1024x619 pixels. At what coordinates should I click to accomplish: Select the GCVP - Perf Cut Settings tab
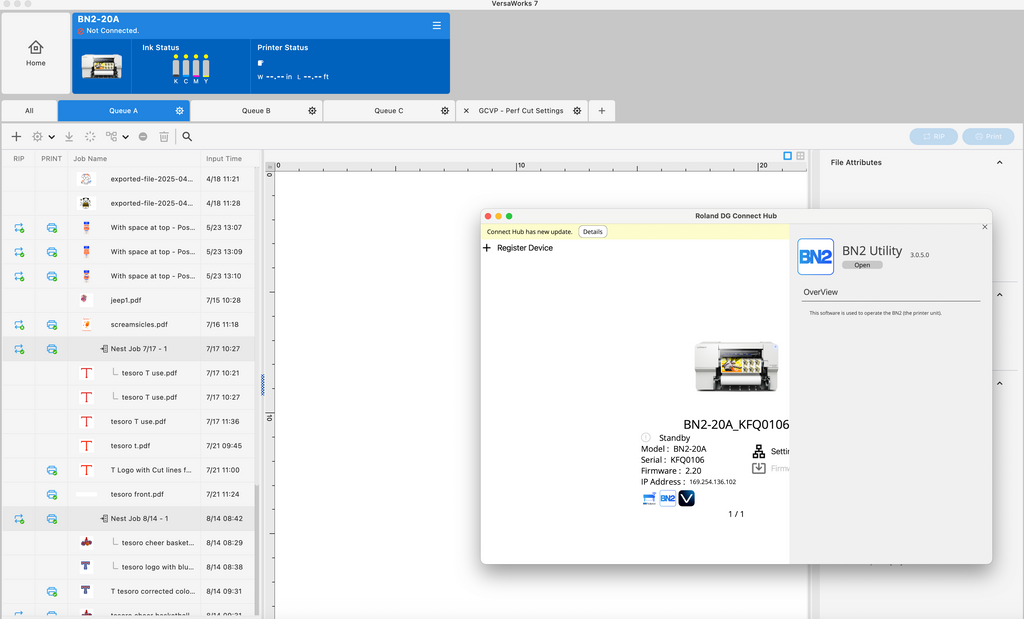(520, 111)
